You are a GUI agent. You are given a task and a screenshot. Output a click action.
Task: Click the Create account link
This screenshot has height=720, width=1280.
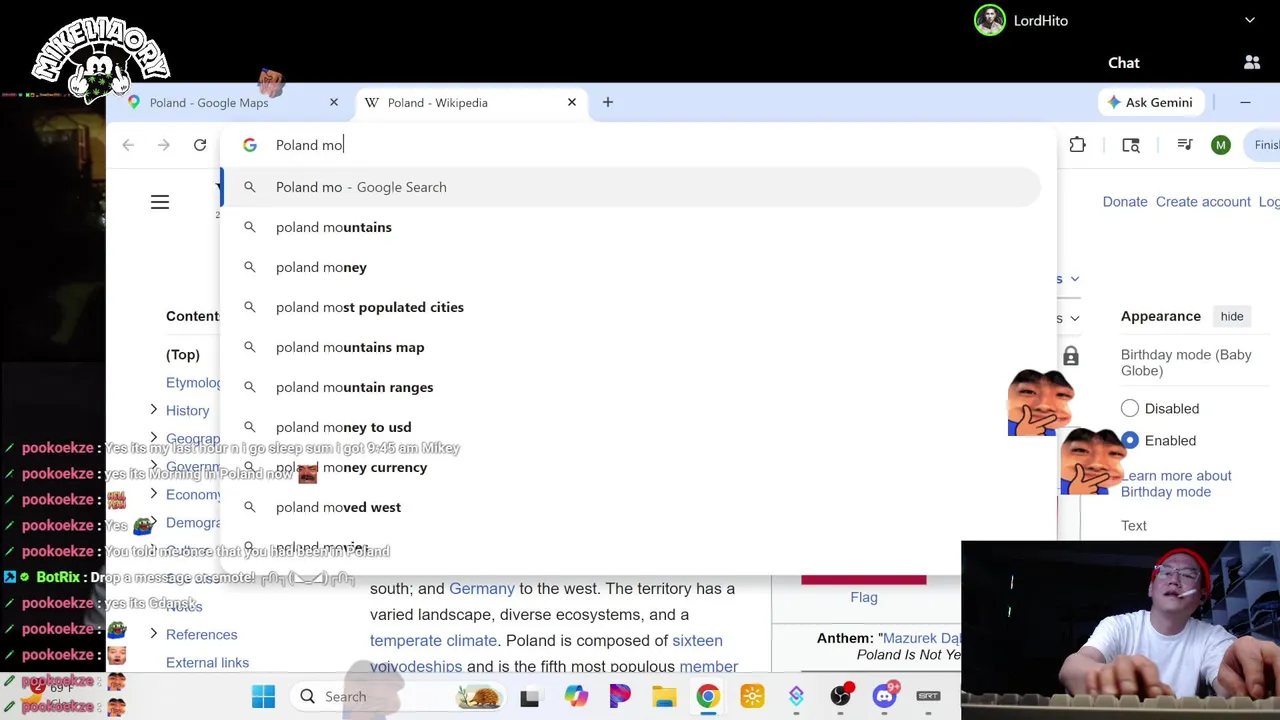1203,202
